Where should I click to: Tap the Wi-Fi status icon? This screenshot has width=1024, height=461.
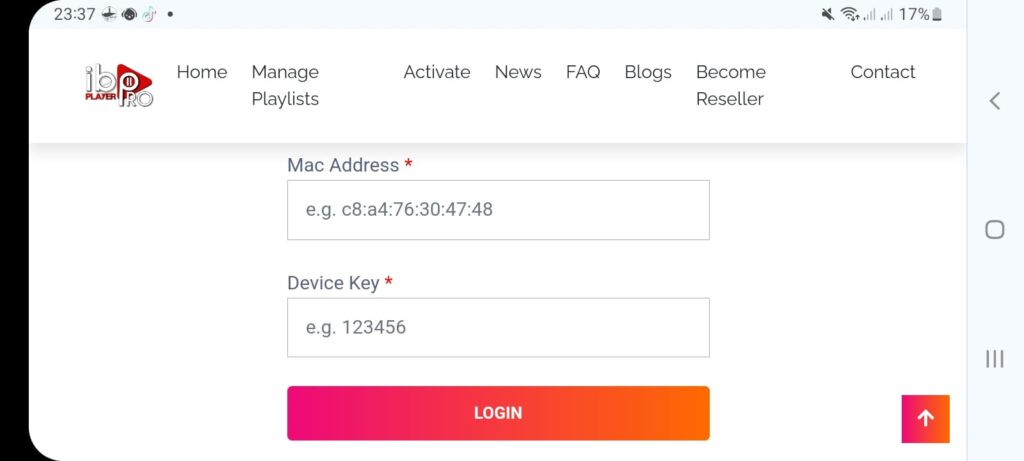tap(850, 14)
